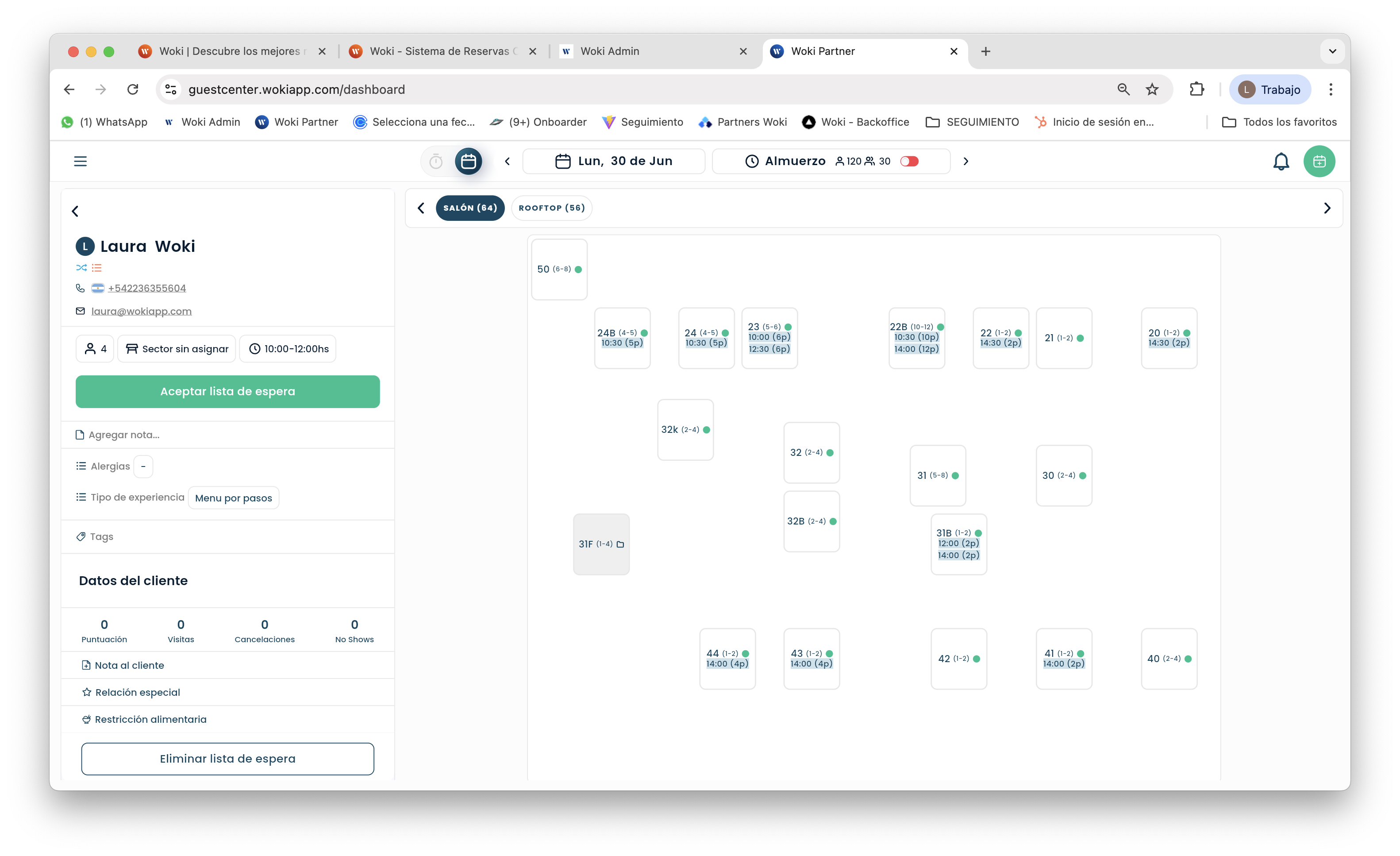Viewport: 1400px width, 856px height.
Task: Go to the previous day arrow
Action: tap(508, 162)
